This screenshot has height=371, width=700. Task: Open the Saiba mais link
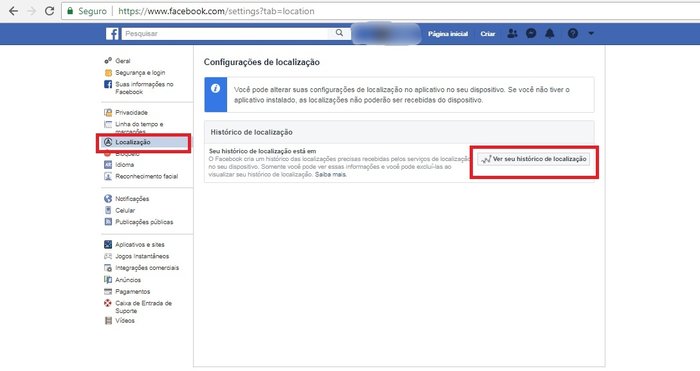(331, 175)
